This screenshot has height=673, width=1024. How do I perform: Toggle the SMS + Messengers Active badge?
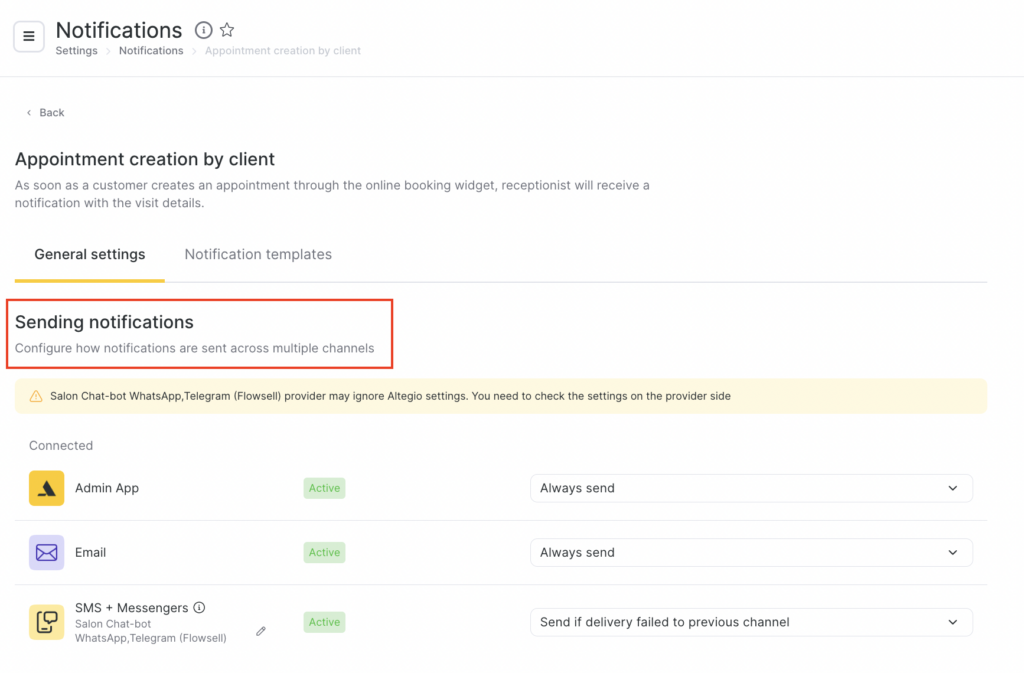(x=324, y=622)
